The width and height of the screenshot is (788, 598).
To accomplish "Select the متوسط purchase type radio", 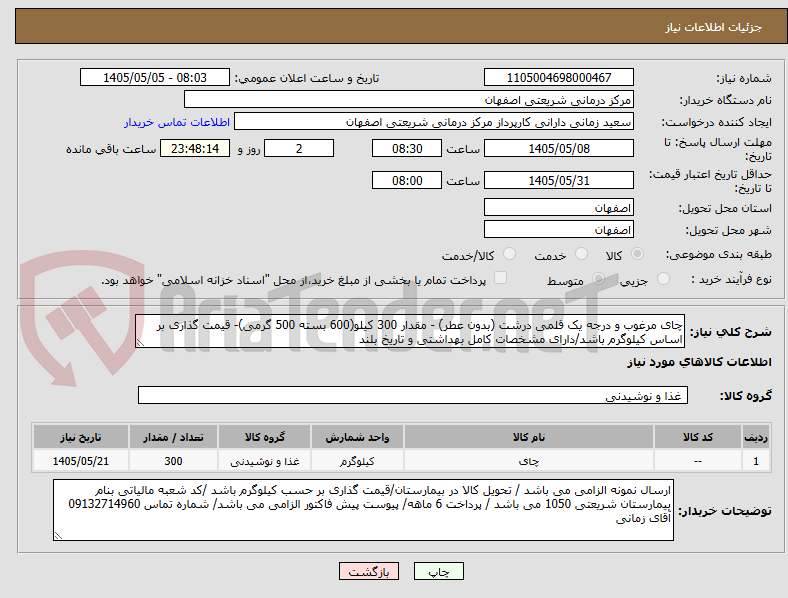I will (598, 279).
